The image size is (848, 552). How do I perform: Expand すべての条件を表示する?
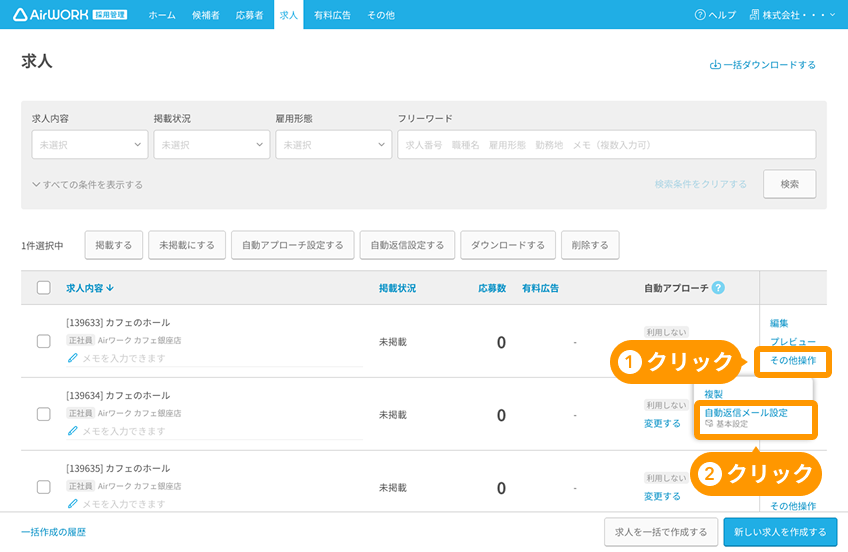88,185
